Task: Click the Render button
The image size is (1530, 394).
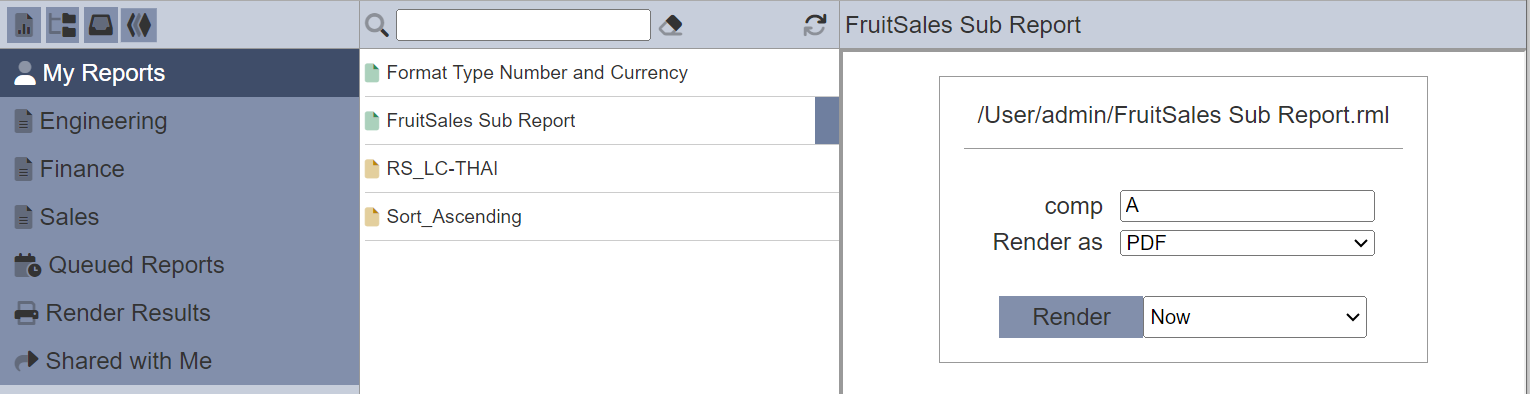Action: 1071,317
